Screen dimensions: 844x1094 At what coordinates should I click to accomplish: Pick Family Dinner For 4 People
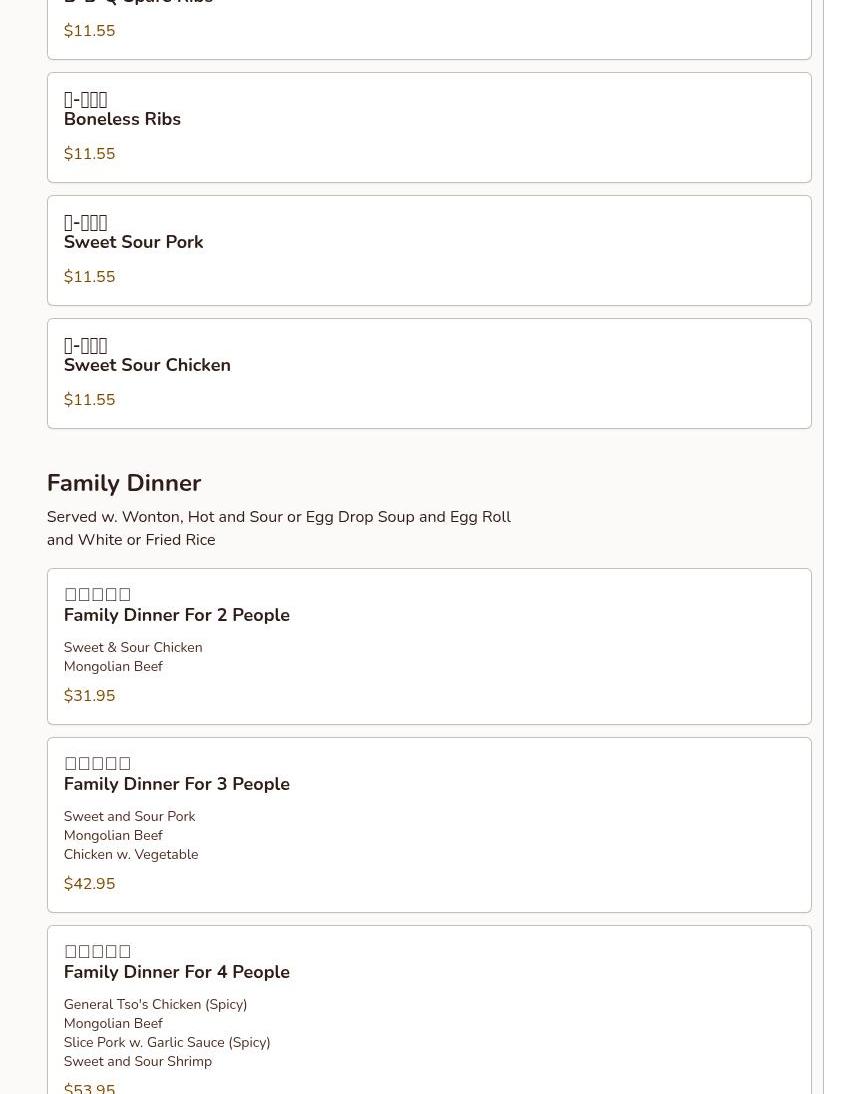pyautogui.click(x=176, y=973)
